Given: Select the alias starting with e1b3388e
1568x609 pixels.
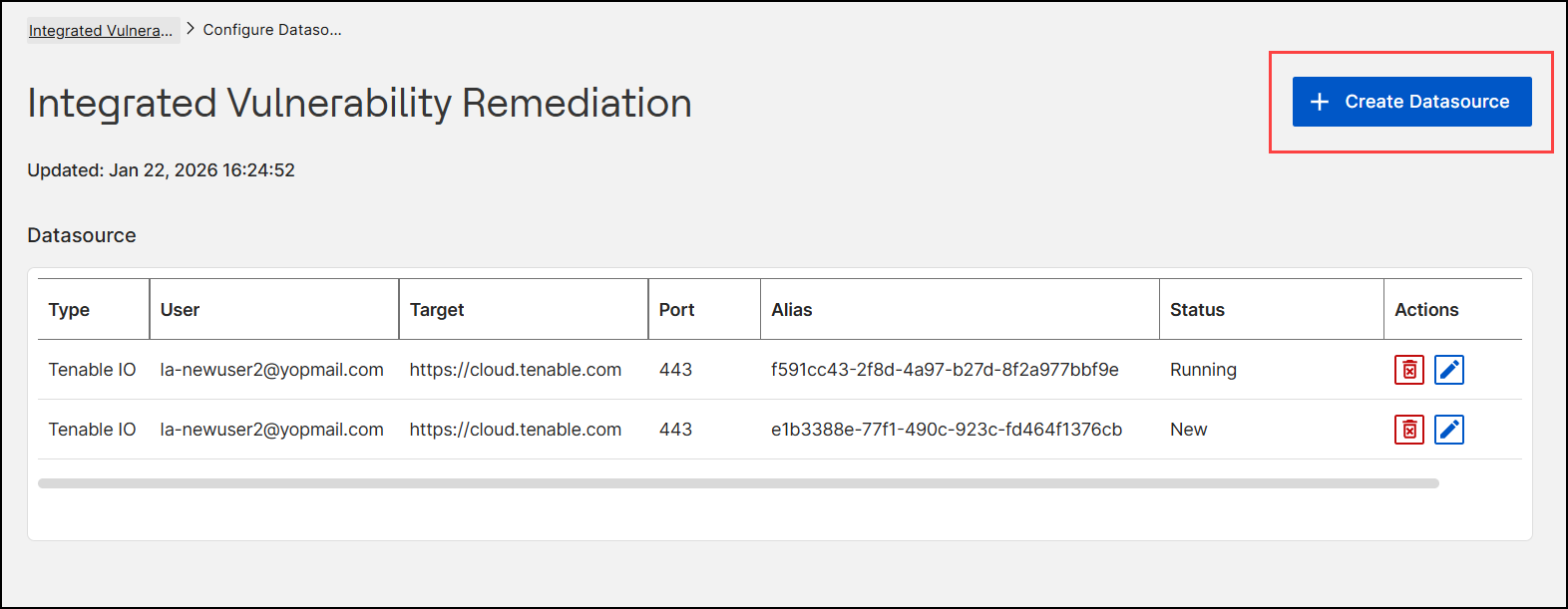Looking at the screenshot, I should (x=947, y=430).
